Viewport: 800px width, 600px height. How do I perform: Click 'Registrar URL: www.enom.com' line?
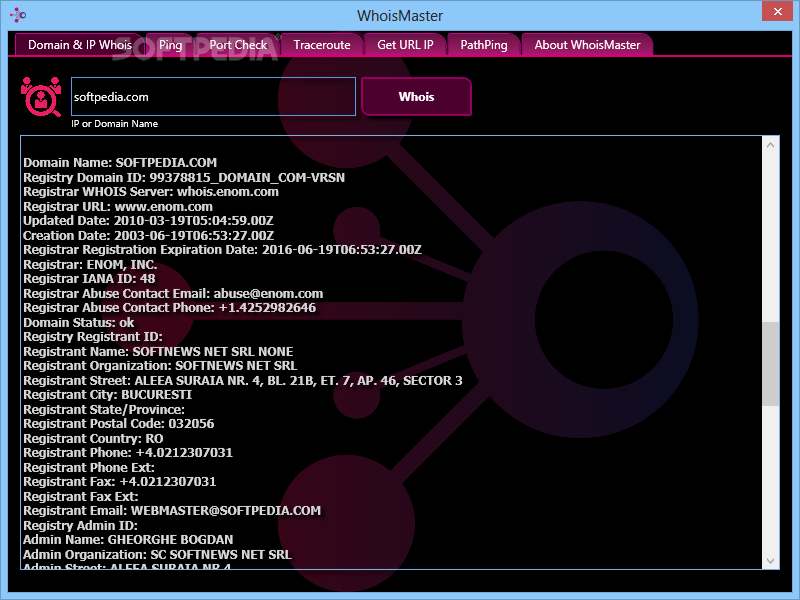click(x=118, y=207)
